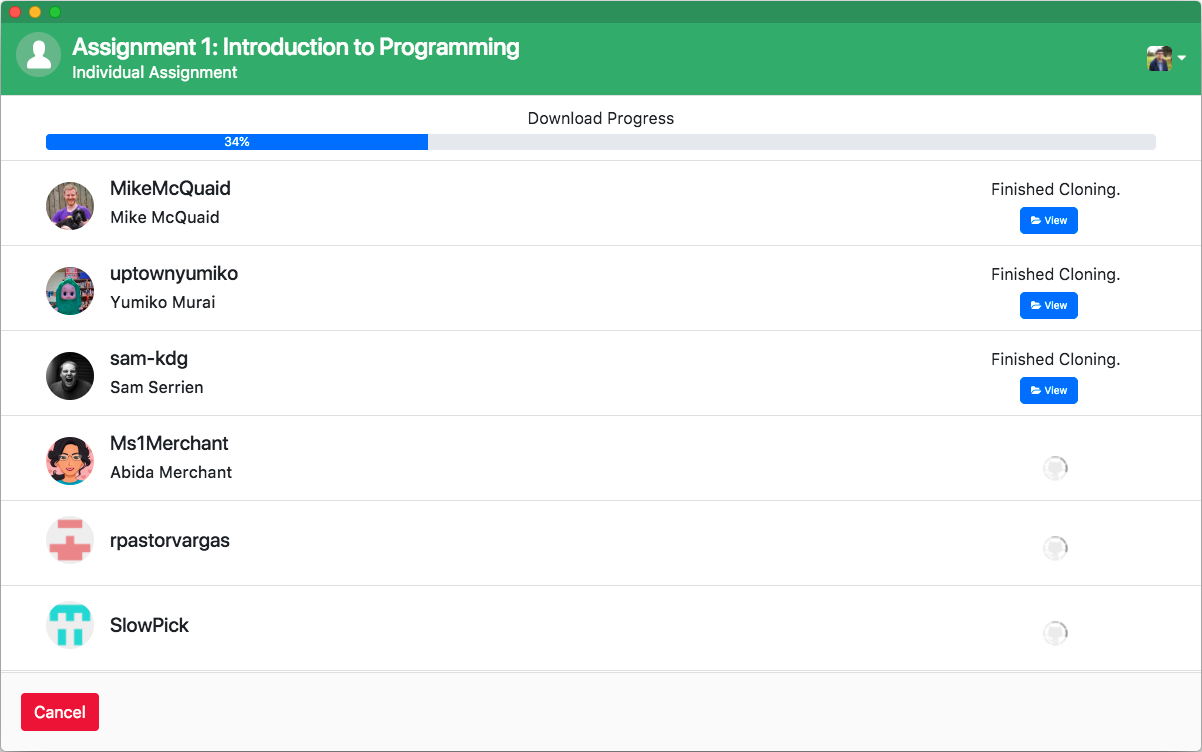This screenshot has width=1202, height=752.
Task: Click uptownyumiko's profile avatar
Action: [x=70, y=290]
